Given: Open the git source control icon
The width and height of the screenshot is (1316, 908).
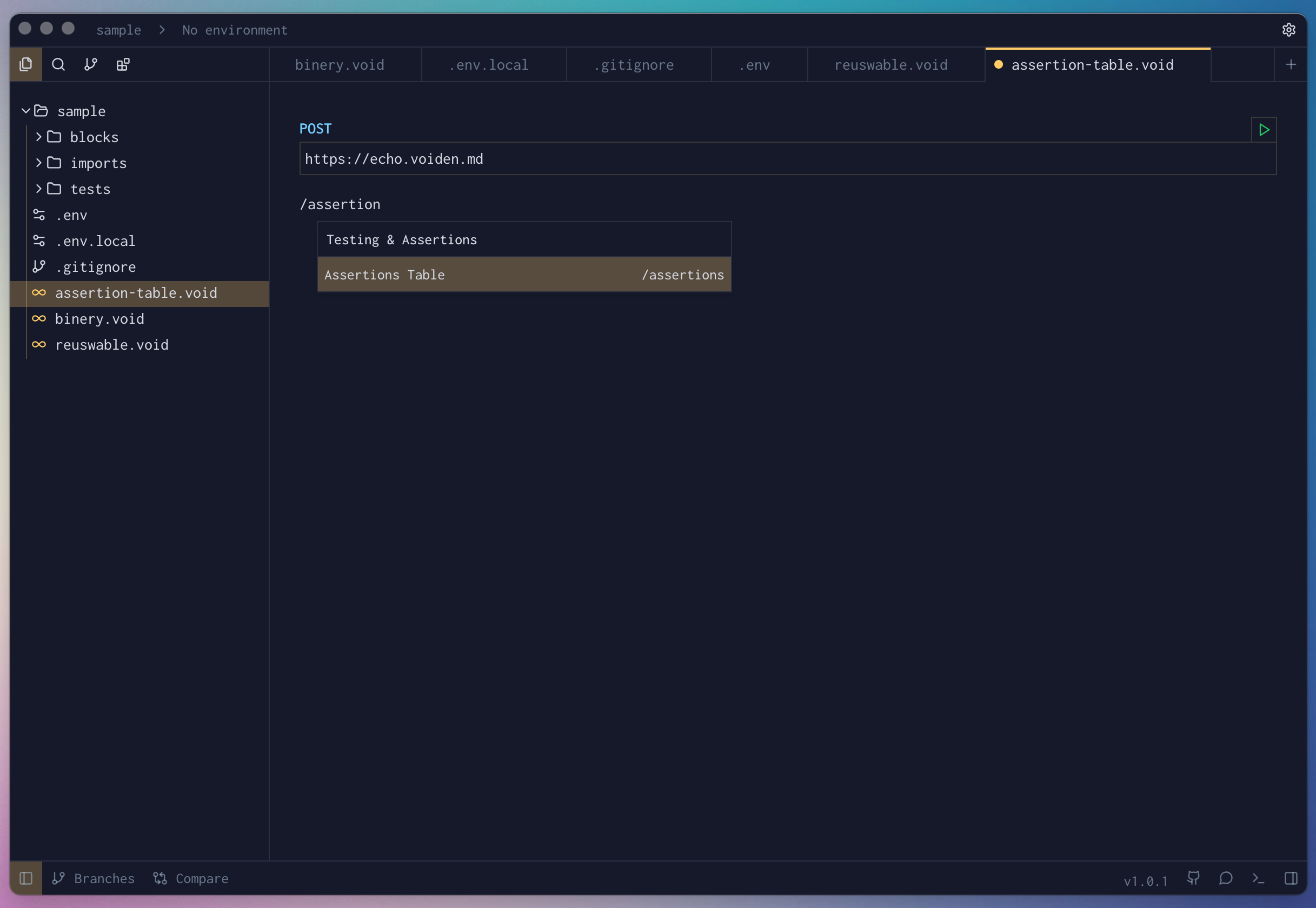Looking at the screenshot, I should (90, 64).
